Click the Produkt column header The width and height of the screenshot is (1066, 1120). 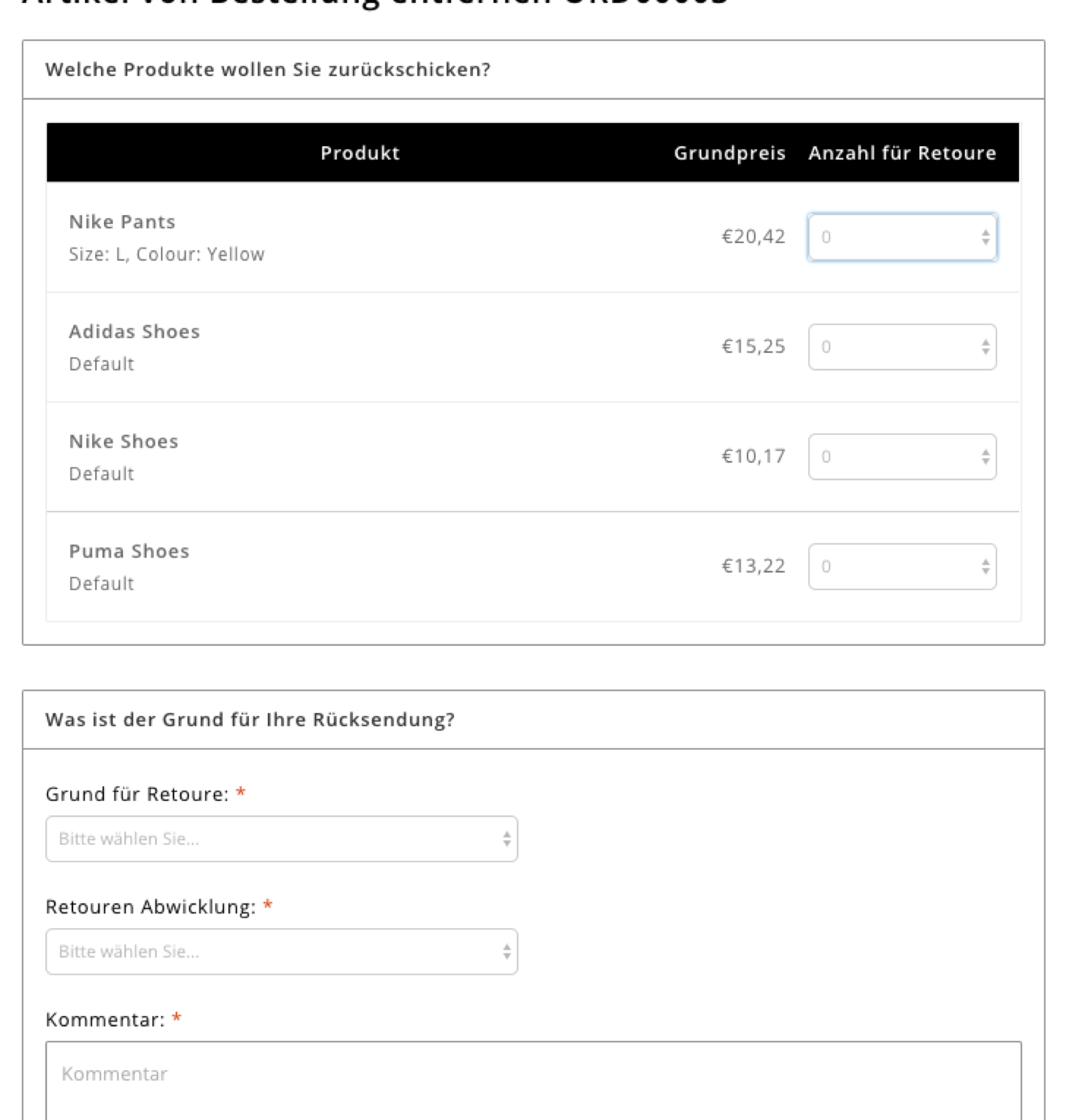click(360, 153)
